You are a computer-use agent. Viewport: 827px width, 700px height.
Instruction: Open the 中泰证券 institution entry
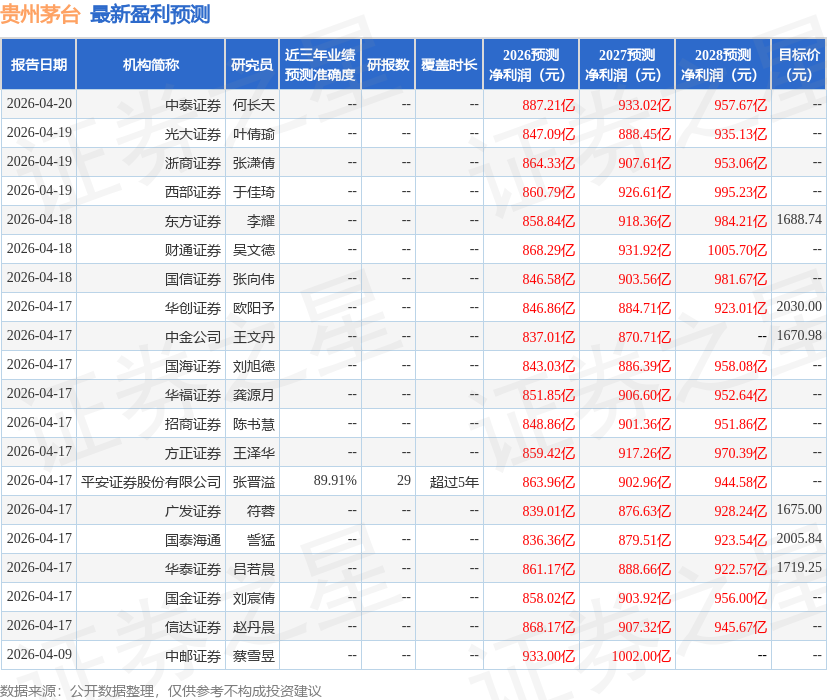tap(193, 104)
